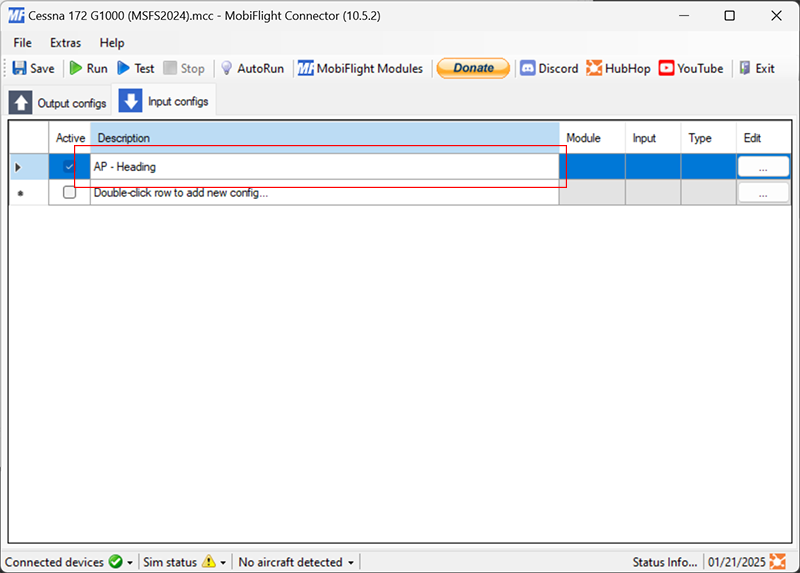Click the HubHop icon in status bar
Viewport: 800px width, 573px height.
pos(778,561)
